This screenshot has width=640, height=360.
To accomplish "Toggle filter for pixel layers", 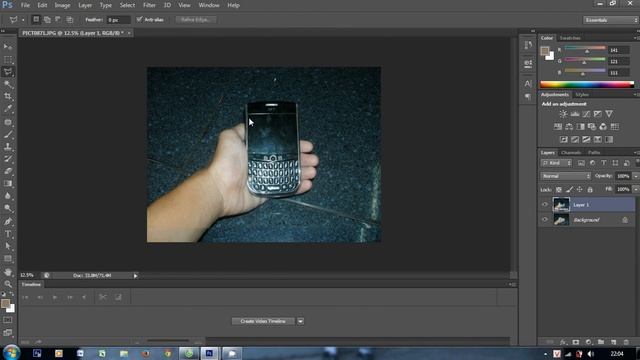I will pos(581,163).
